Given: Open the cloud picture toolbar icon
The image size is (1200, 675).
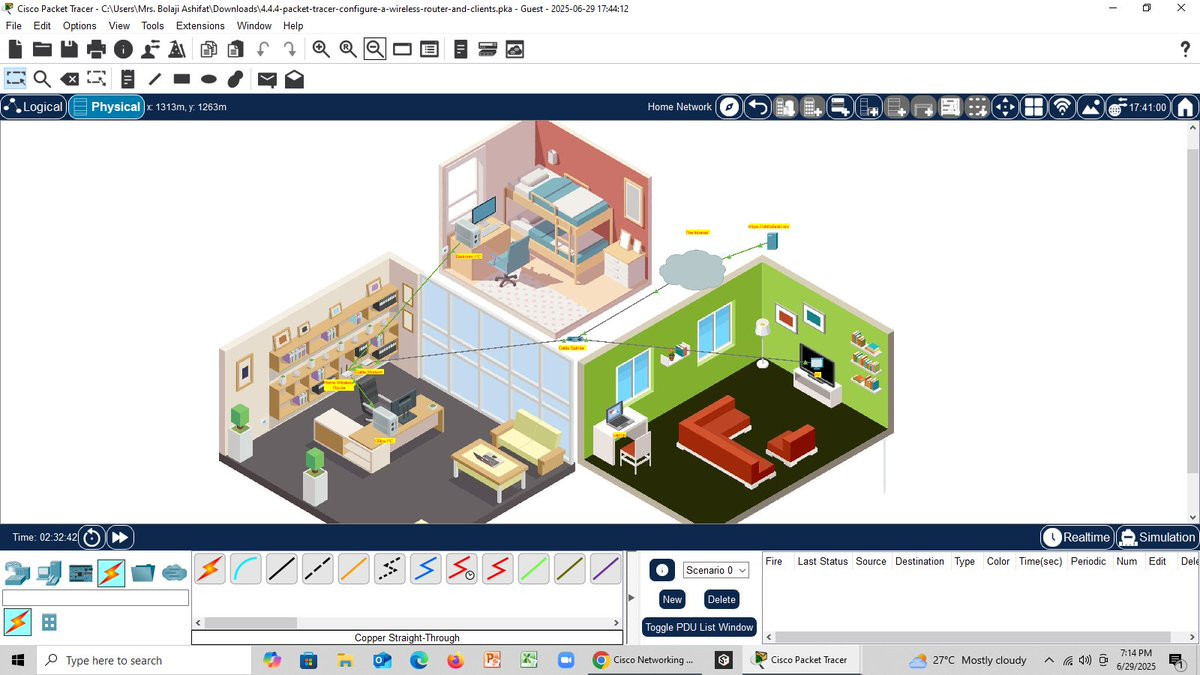Looking at the screenshot, I should [x=515, y=49].
